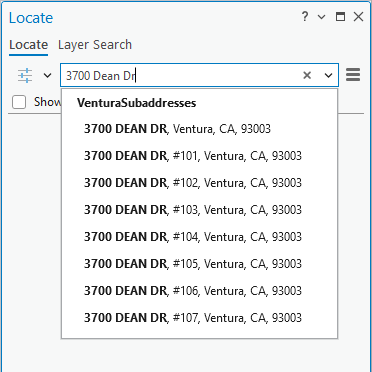Switch to the Locate tab
The image size is (372, 372).
(28, 45)
